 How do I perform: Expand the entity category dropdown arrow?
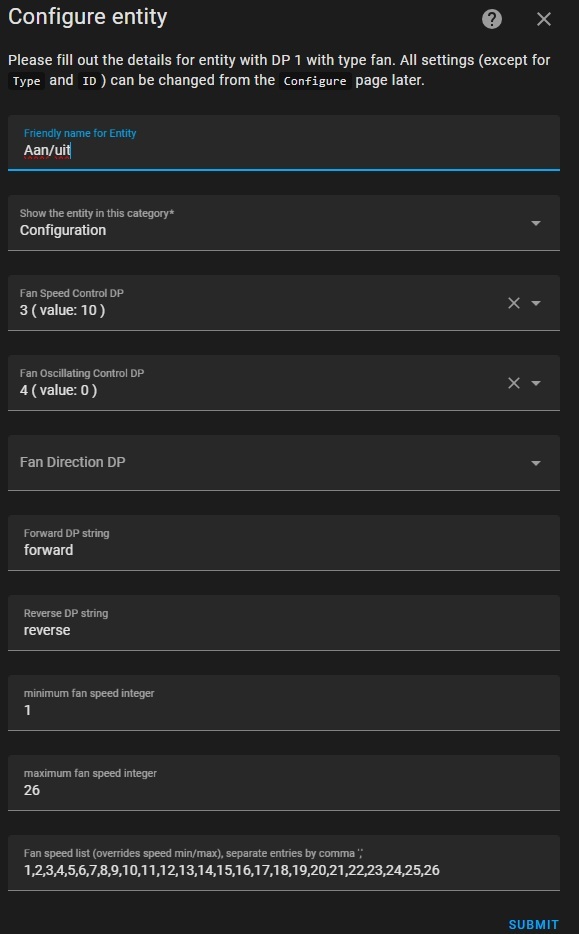(536, 223)
